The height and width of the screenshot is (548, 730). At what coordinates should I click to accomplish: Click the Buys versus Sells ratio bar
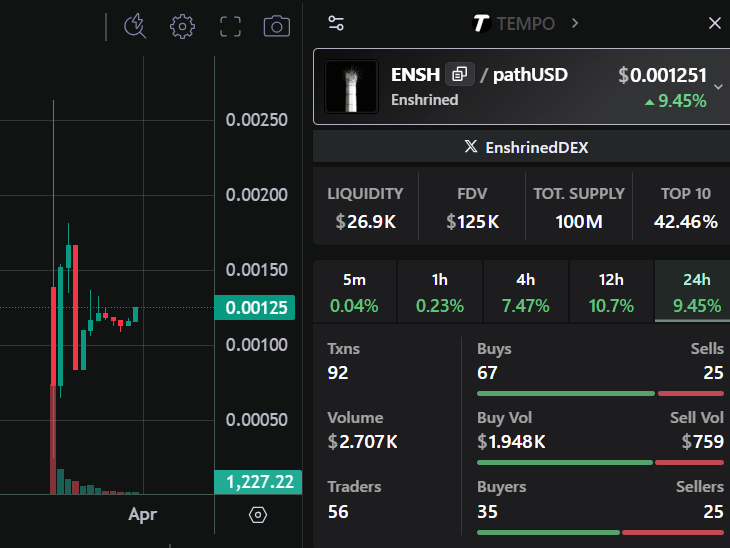click(x=600, y=393)
